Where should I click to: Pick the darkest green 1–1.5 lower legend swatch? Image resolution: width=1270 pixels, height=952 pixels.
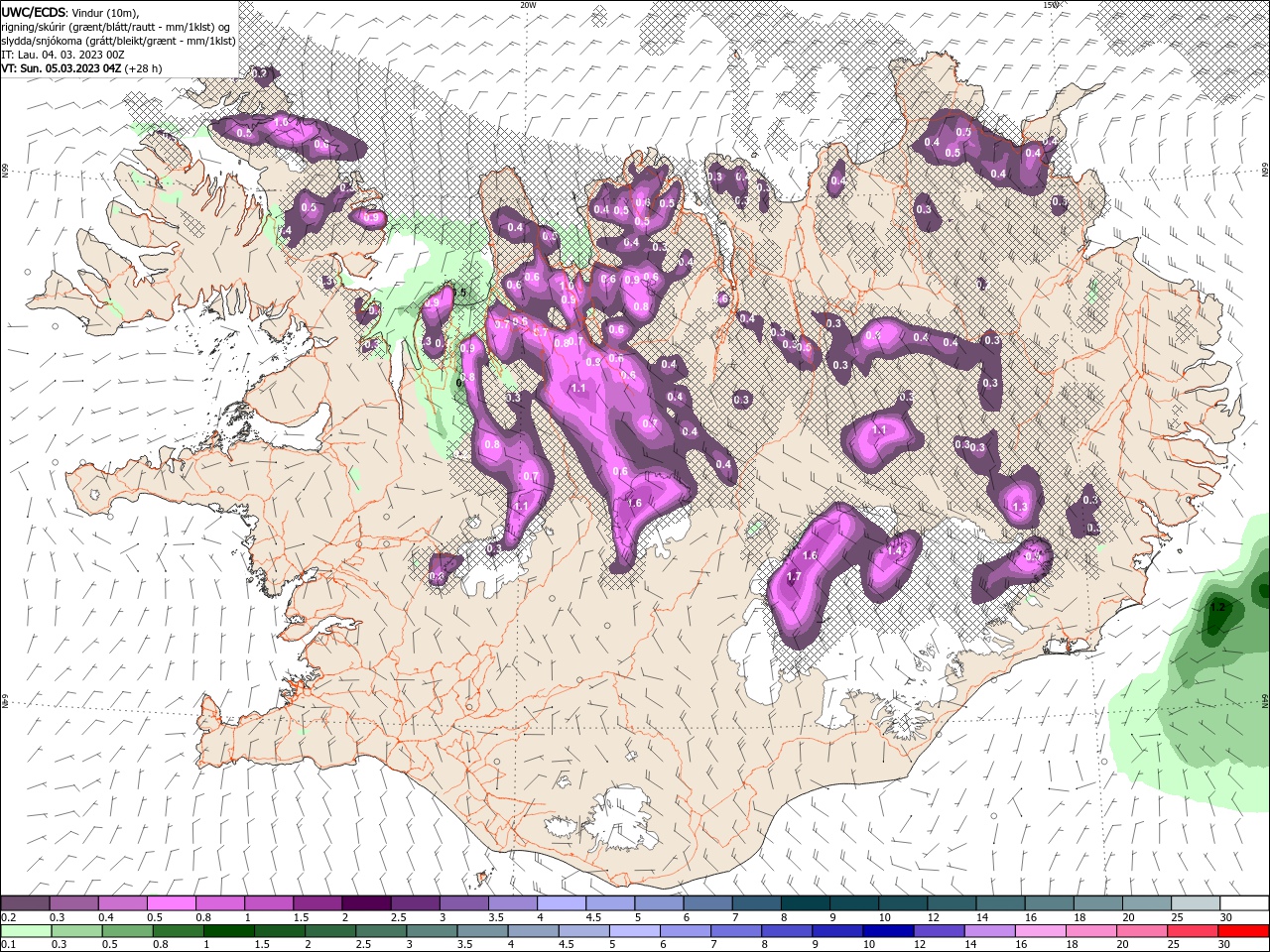point(228,931)
